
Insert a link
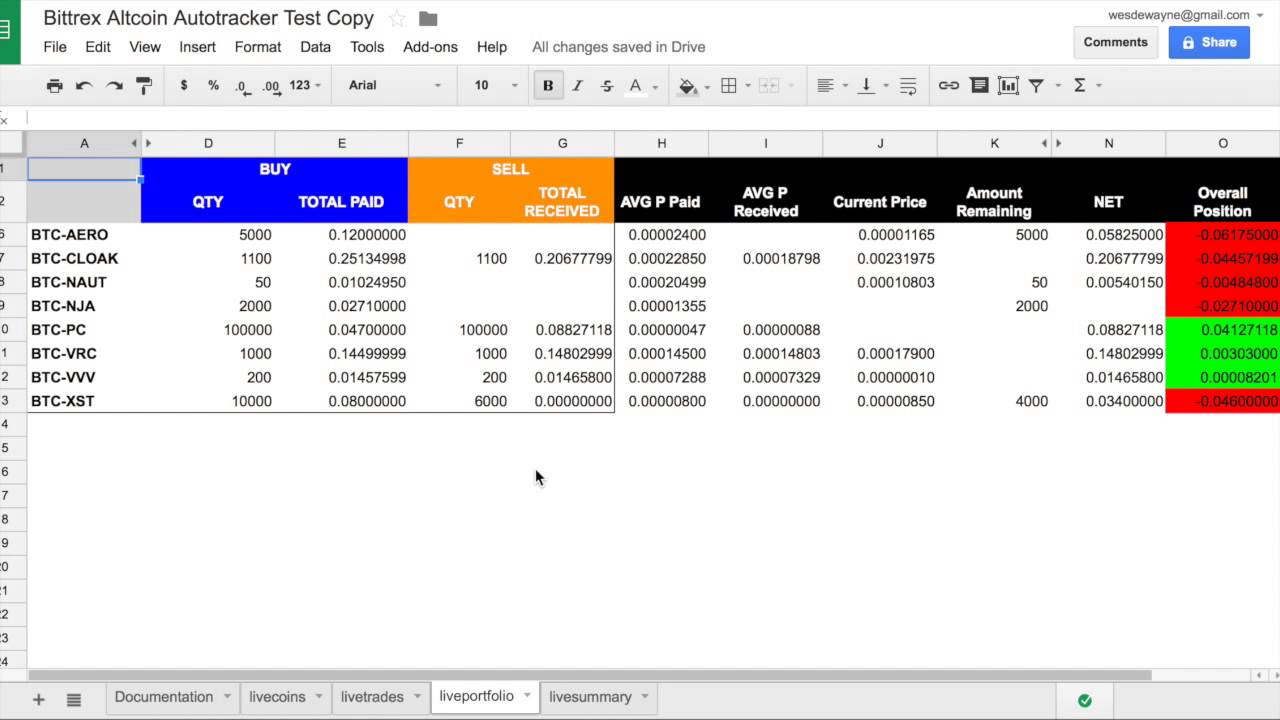pos(949,86)
